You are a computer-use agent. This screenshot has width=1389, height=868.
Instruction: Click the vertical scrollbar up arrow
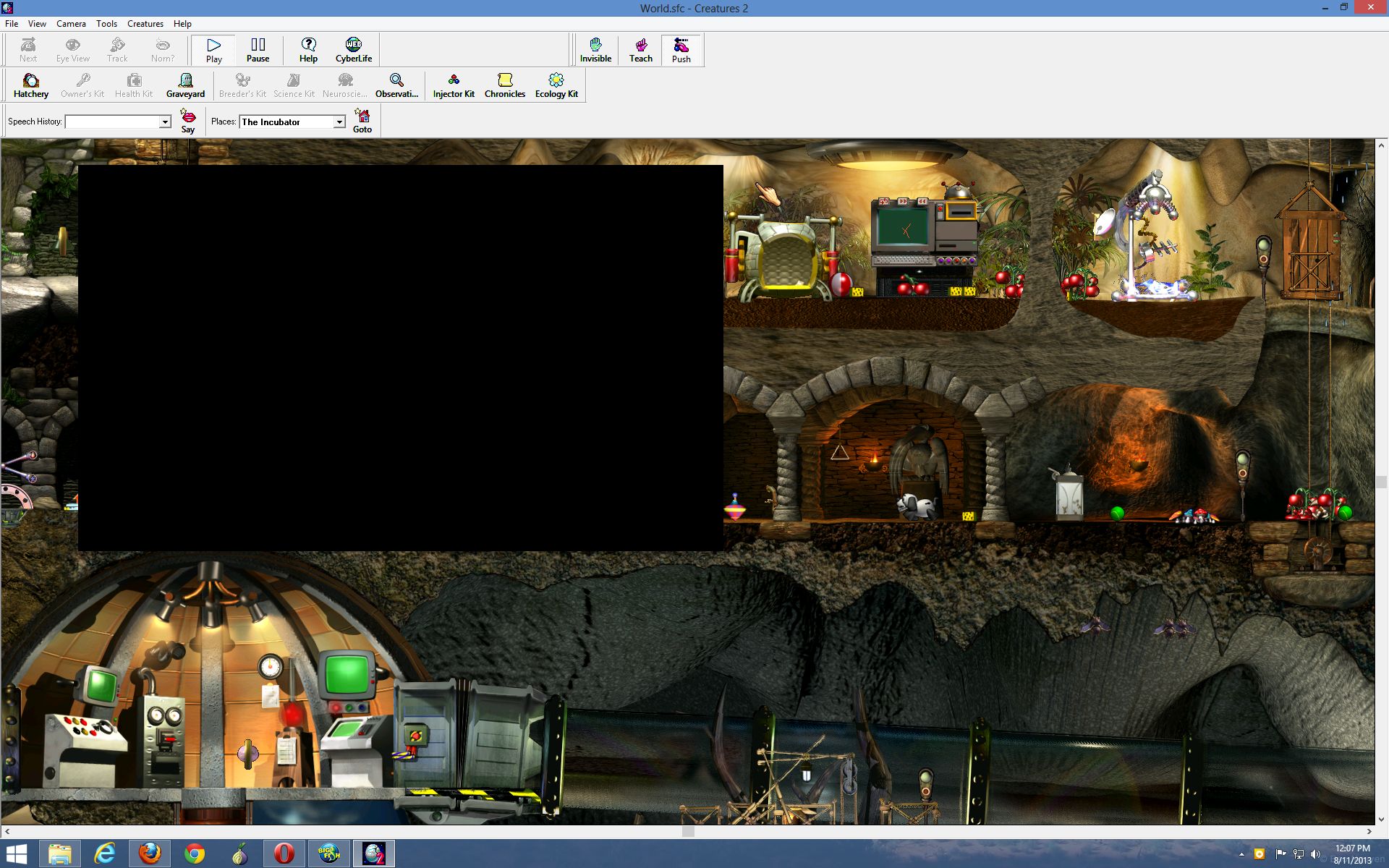pos(1381,145)
